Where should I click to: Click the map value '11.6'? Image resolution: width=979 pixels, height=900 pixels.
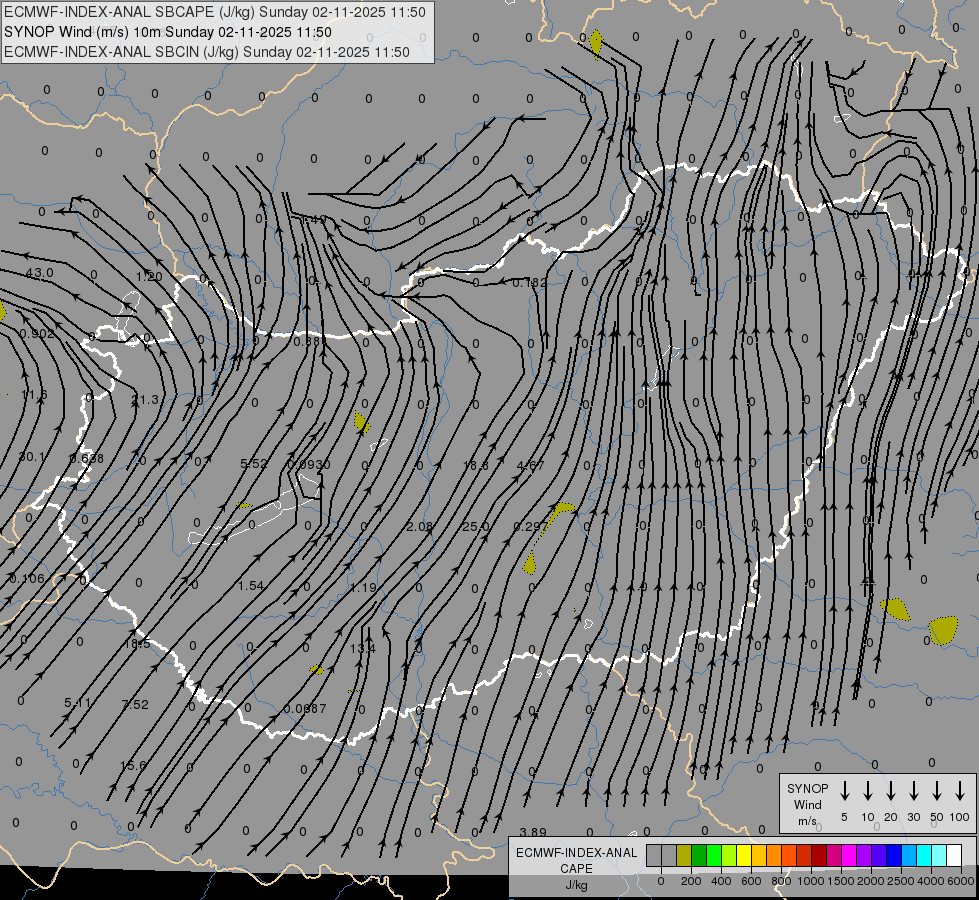[34, 395]
